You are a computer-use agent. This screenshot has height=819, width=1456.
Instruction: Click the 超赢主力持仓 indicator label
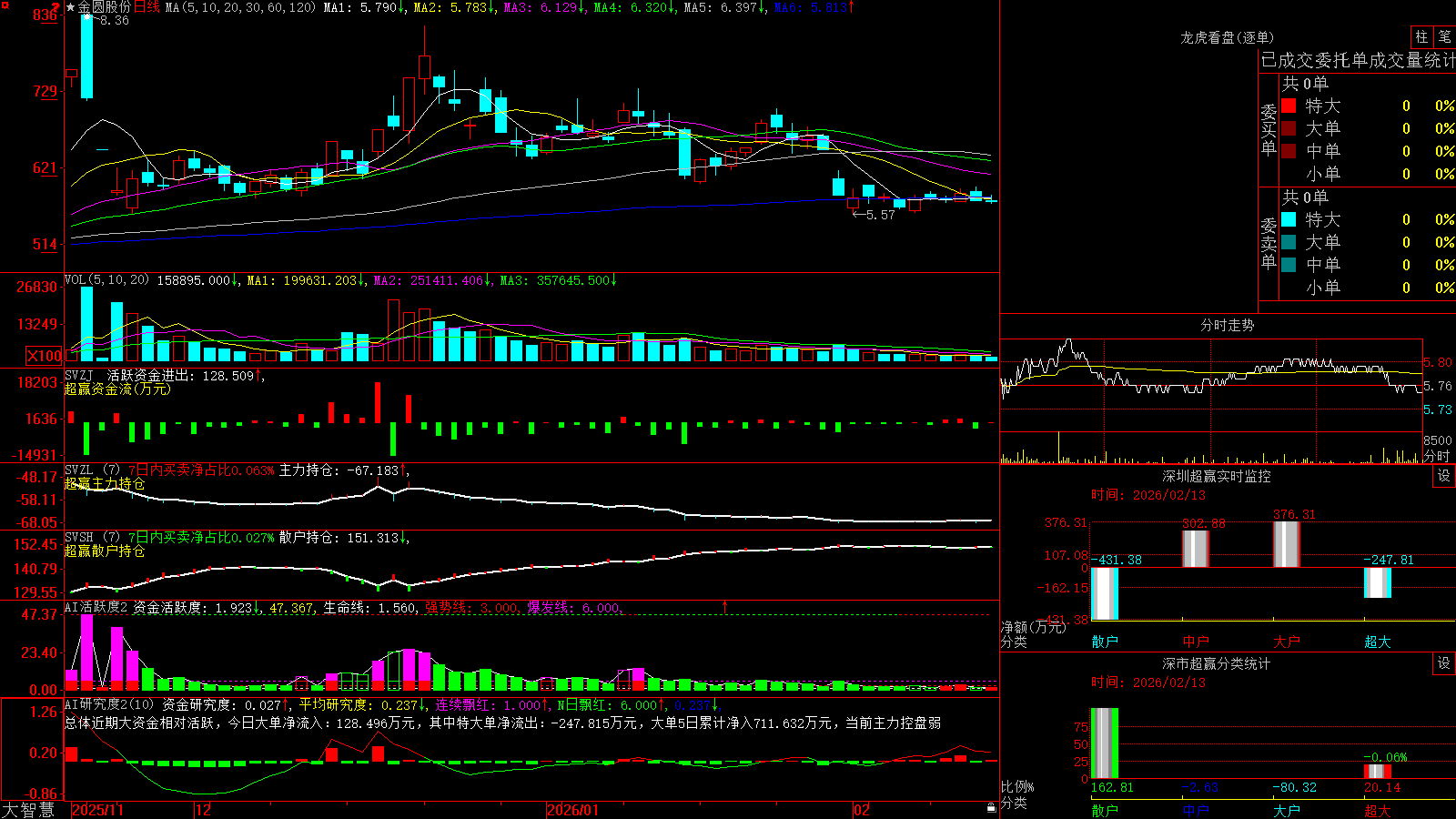point(105,484)
